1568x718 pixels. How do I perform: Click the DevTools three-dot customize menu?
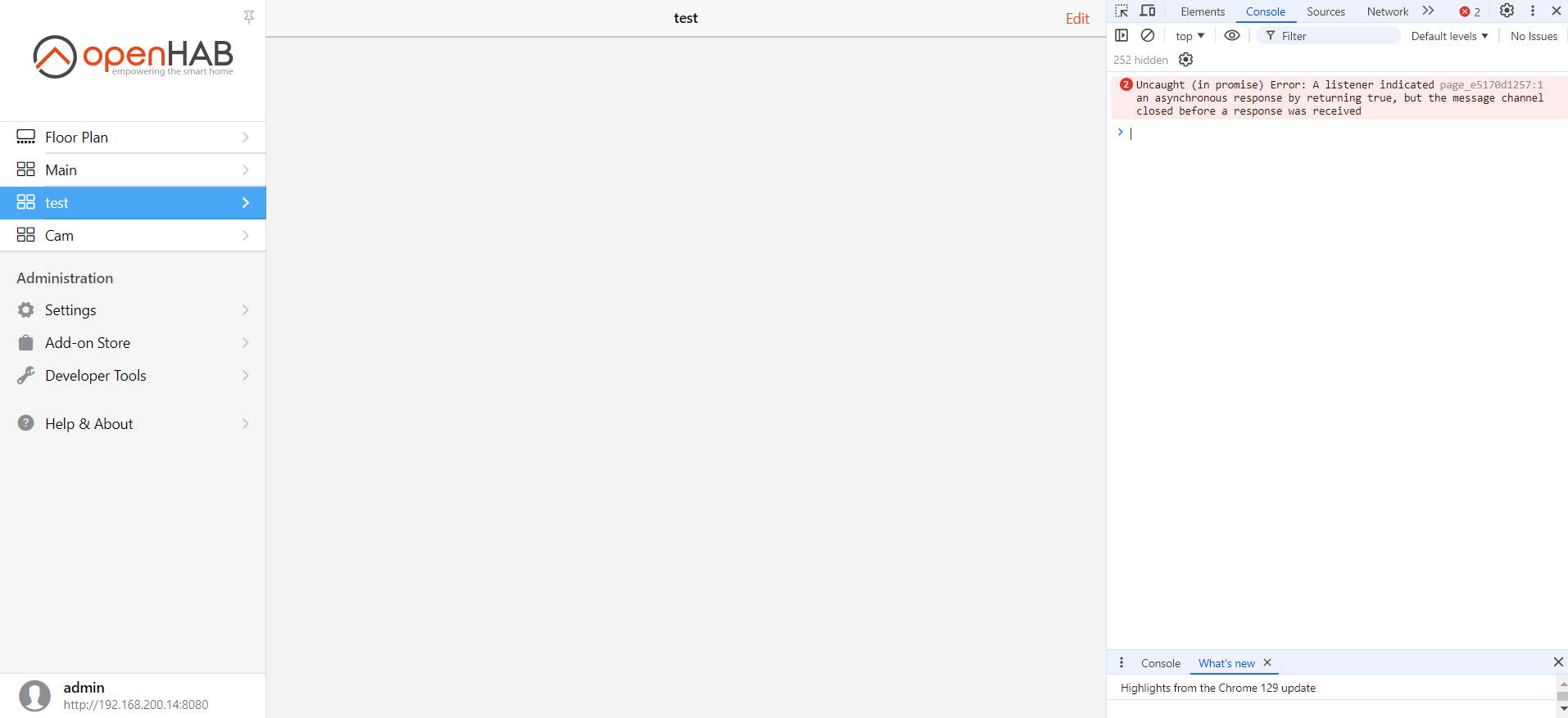(1533, 11)
